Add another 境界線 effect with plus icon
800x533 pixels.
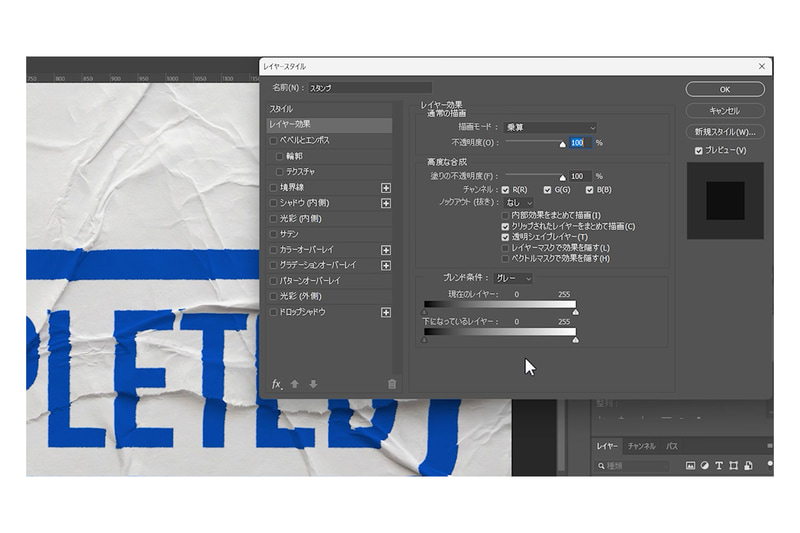386,188
